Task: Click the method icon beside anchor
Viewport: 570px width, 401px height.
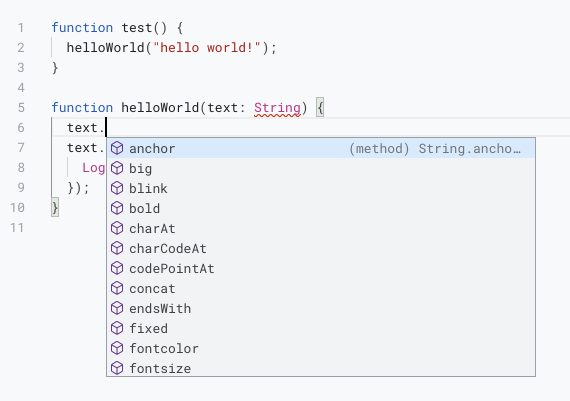Action: pos(117,148)
